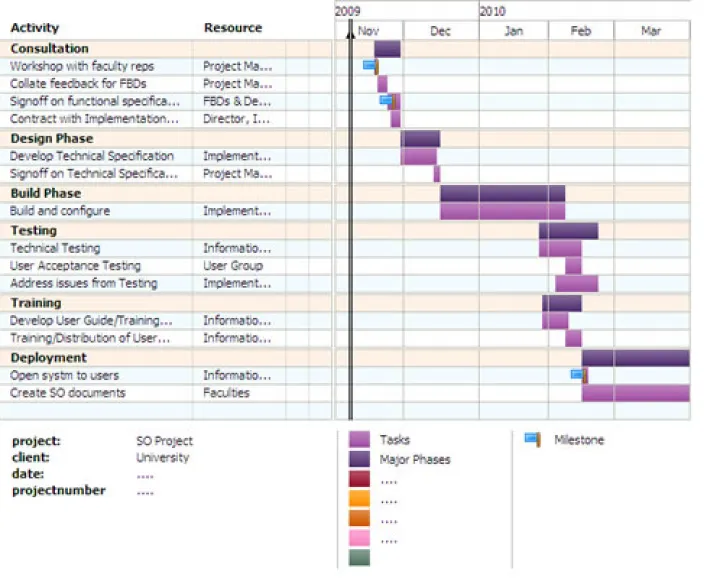This screenshot has height=581, width=720.
Task: Click the Signoff on functional specification milestone marker
Action: [x=387, y=101]
